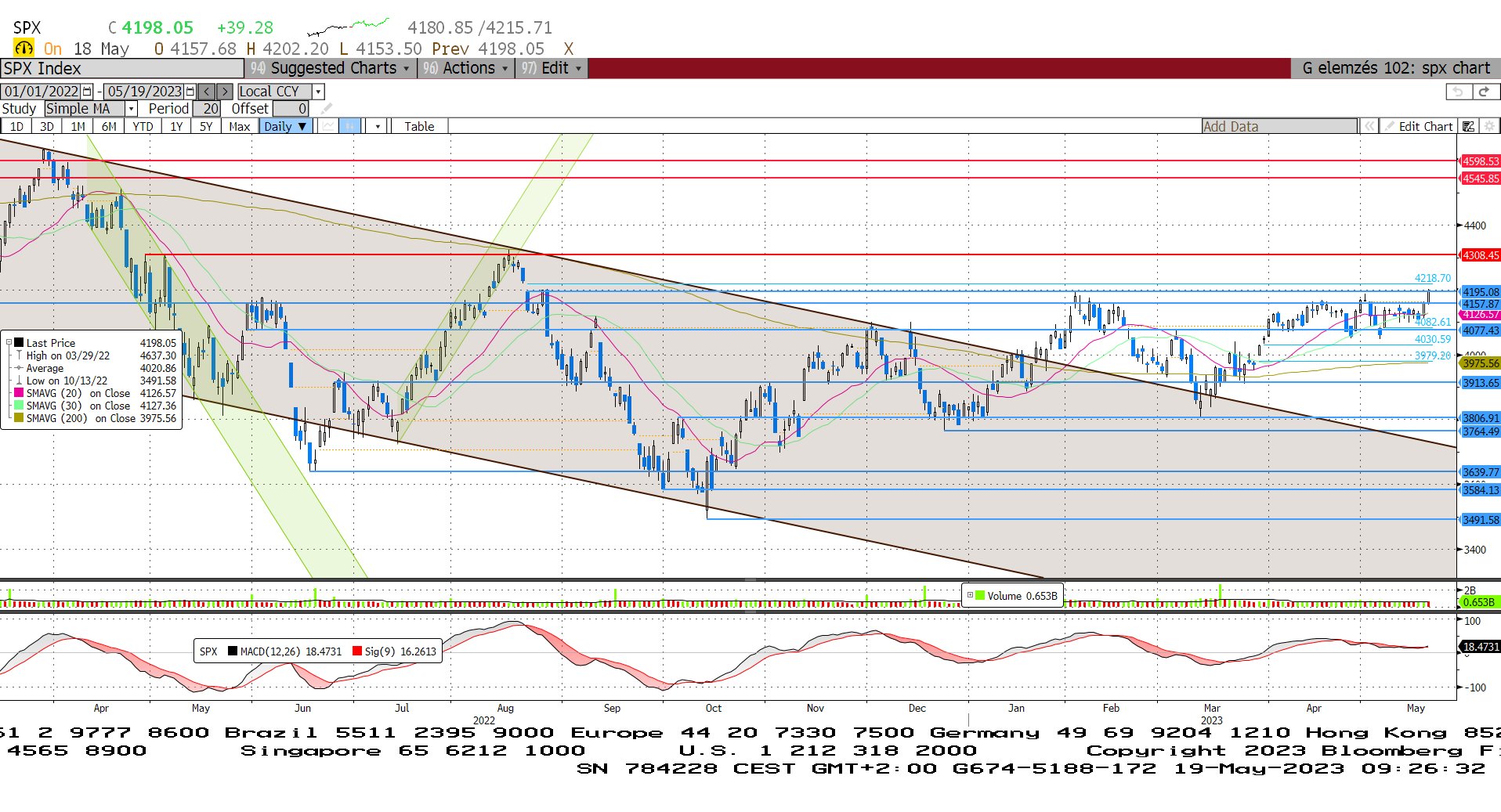Step date range backward with left arrow
The image size is (1501, 812).
(207, 92)
